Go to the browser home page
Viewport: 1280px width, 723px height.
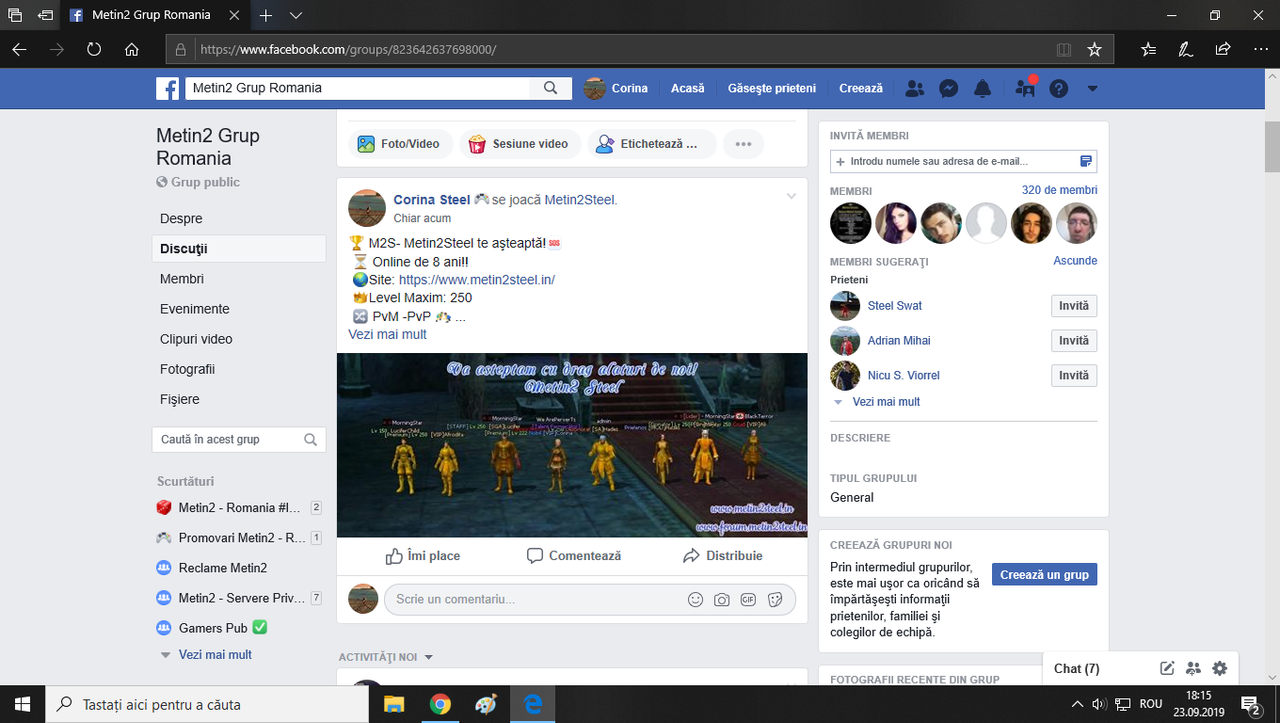coord(132,49)
